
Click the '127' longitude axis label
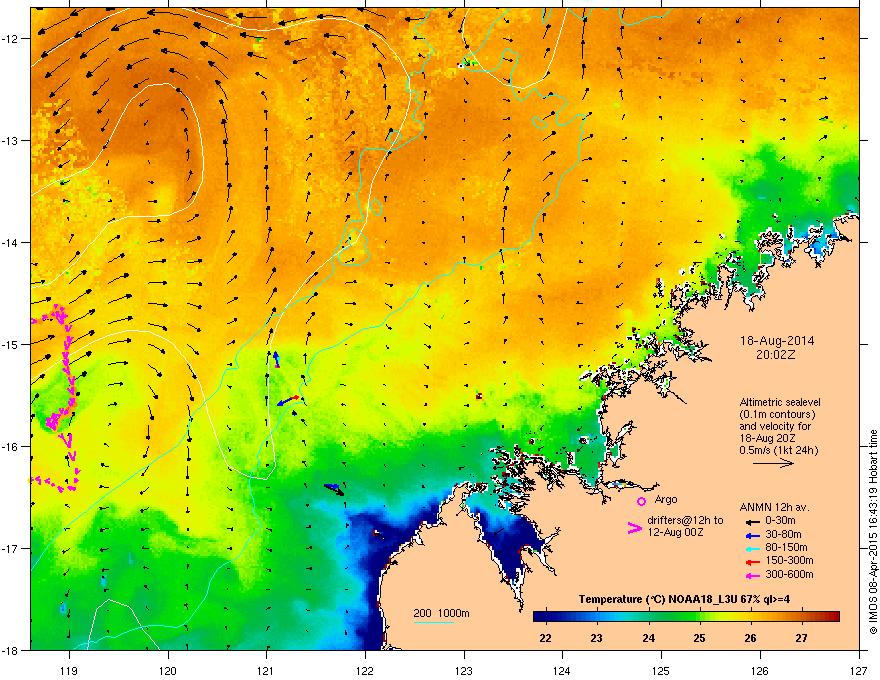click(859, 670)
